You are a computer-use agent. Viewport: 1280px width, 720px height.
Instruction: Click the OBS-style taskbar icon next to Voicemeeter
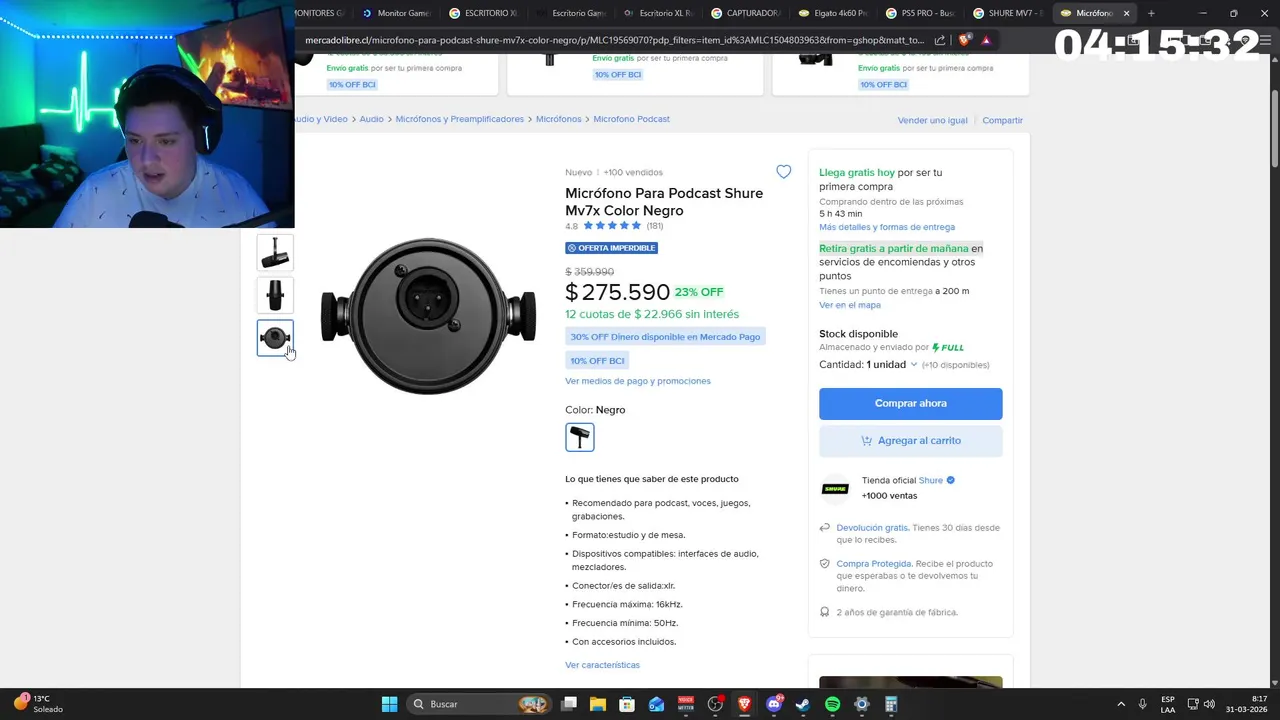(715, 704)
